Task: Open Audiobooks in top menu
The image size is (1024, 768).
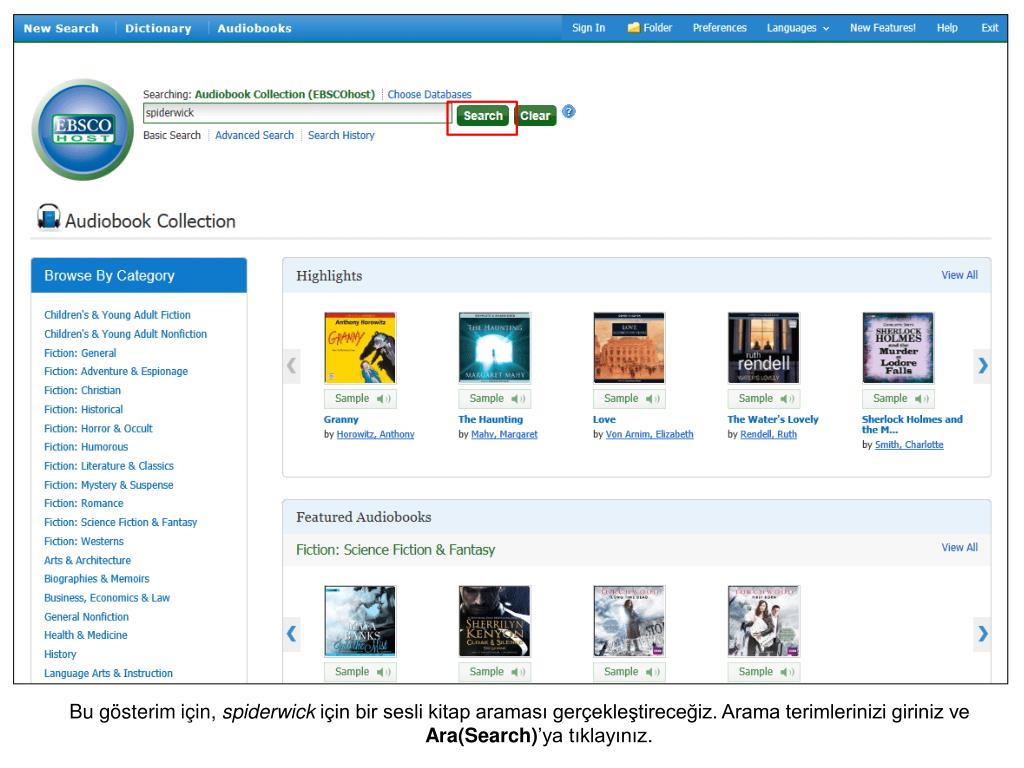Action: pos(254,28)
